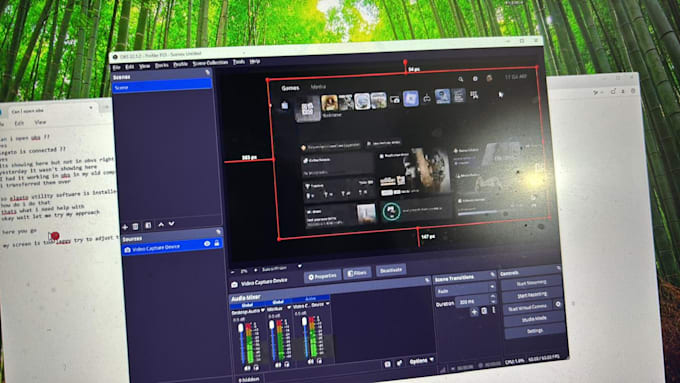Screen dimensions: 680x383
Task: Add a new scene with plus icon
Action: (125, 227)
